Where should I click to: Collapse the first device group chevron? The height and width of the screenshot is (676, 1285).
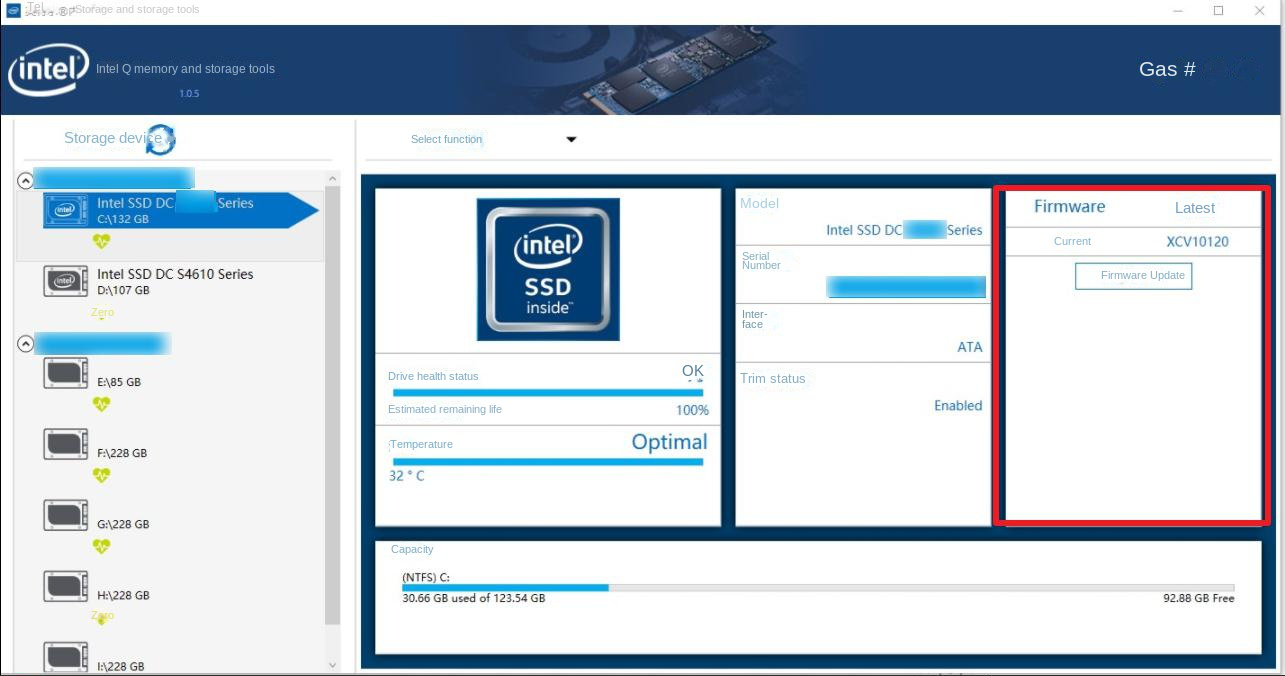26,180
